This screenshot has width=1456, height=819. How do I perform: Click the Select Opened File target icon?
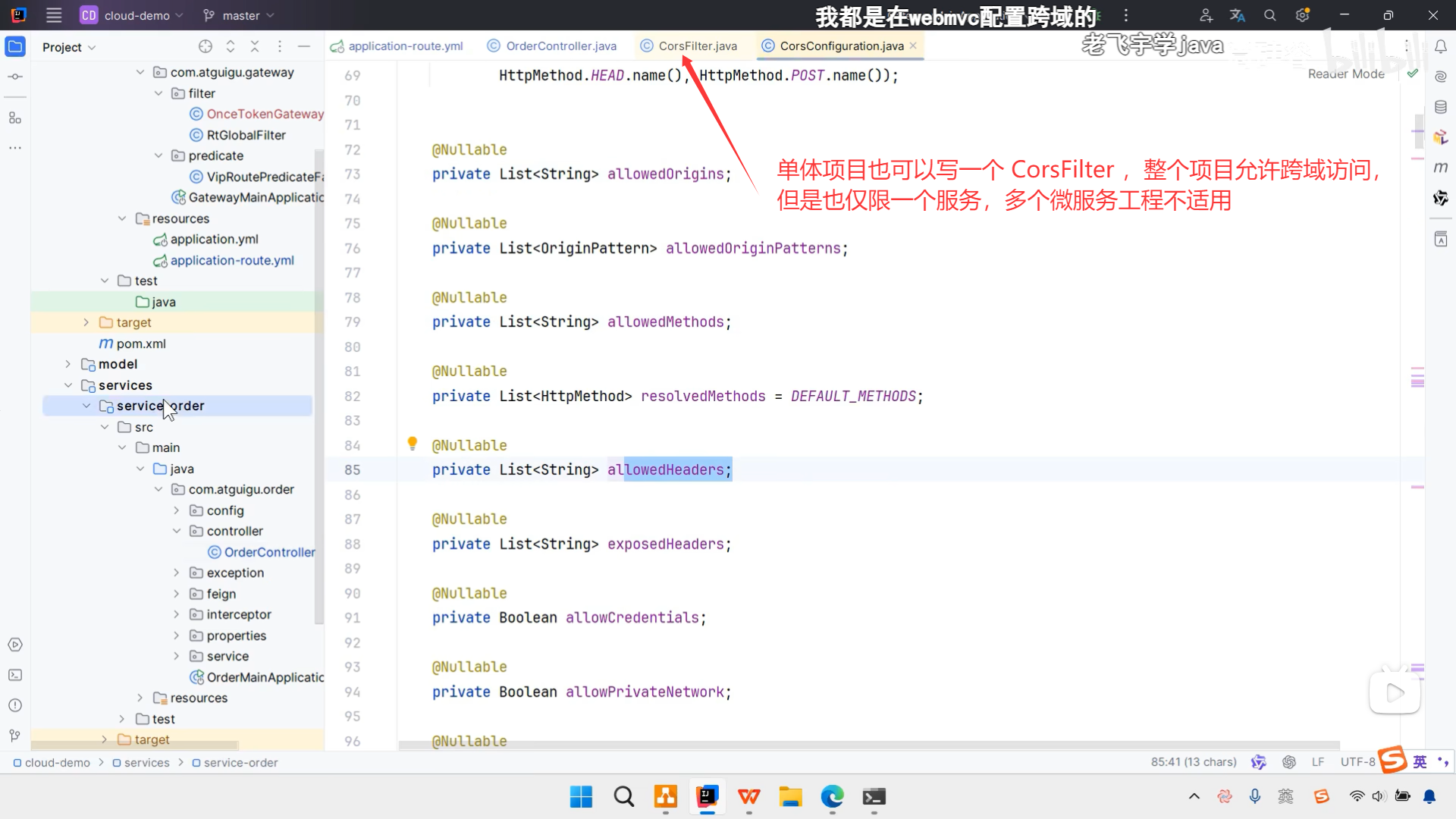pyautogui.click(x=206, y=47)
